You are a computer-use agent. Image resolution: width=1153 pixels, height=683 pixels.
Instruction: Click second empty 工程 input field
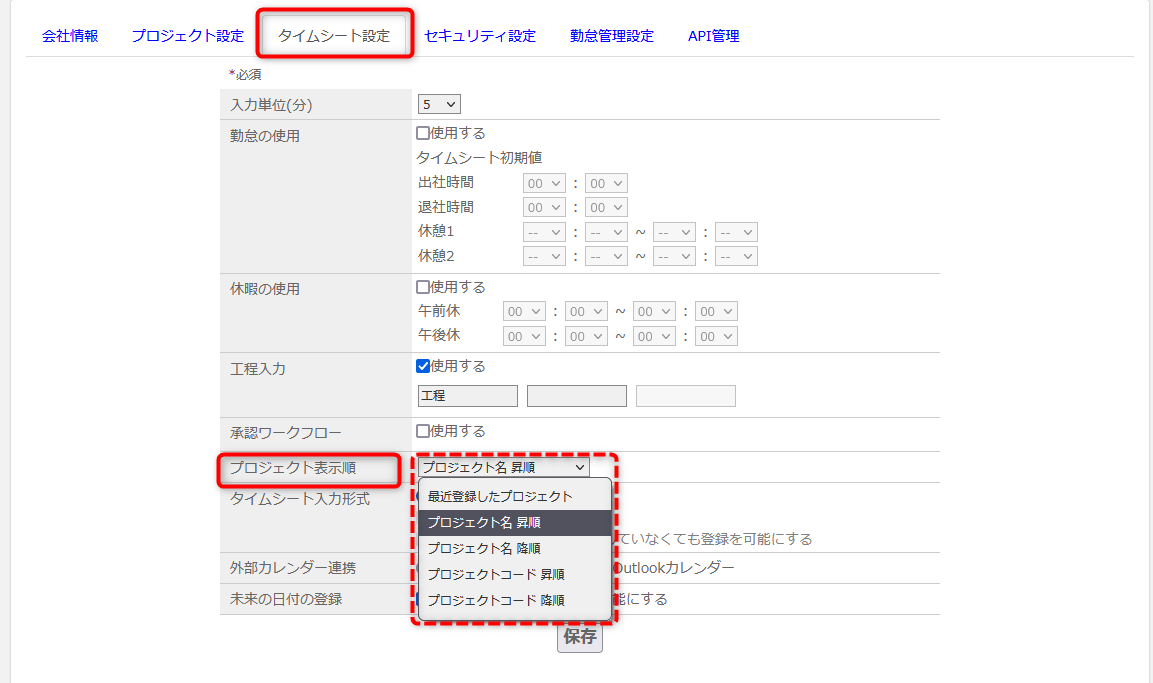pyautogui.click(x=576, y=396)
